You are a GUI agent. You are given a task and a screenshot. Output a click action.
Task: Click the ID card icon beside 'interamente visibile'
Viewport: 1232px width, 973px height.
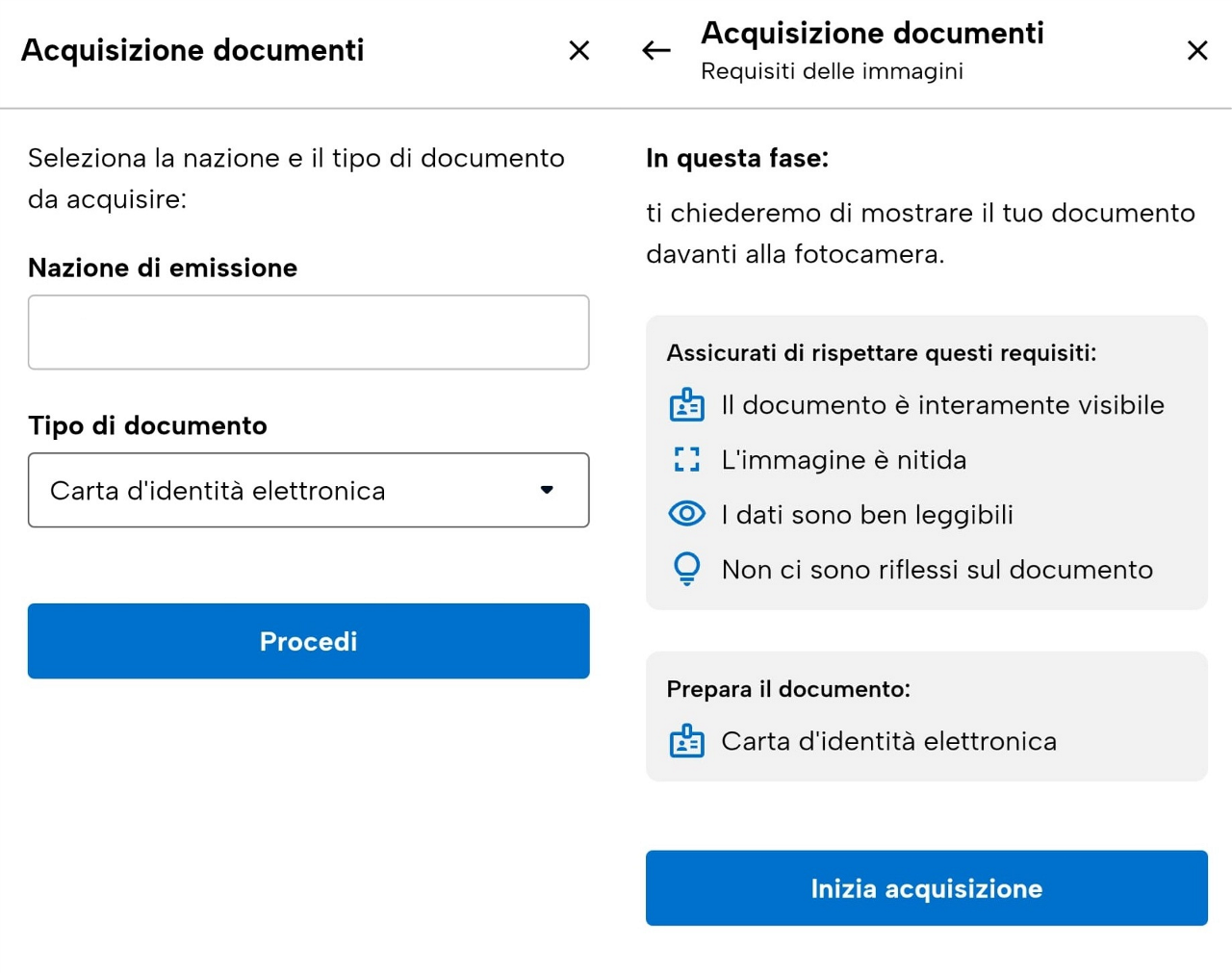[x=687, y=405]
